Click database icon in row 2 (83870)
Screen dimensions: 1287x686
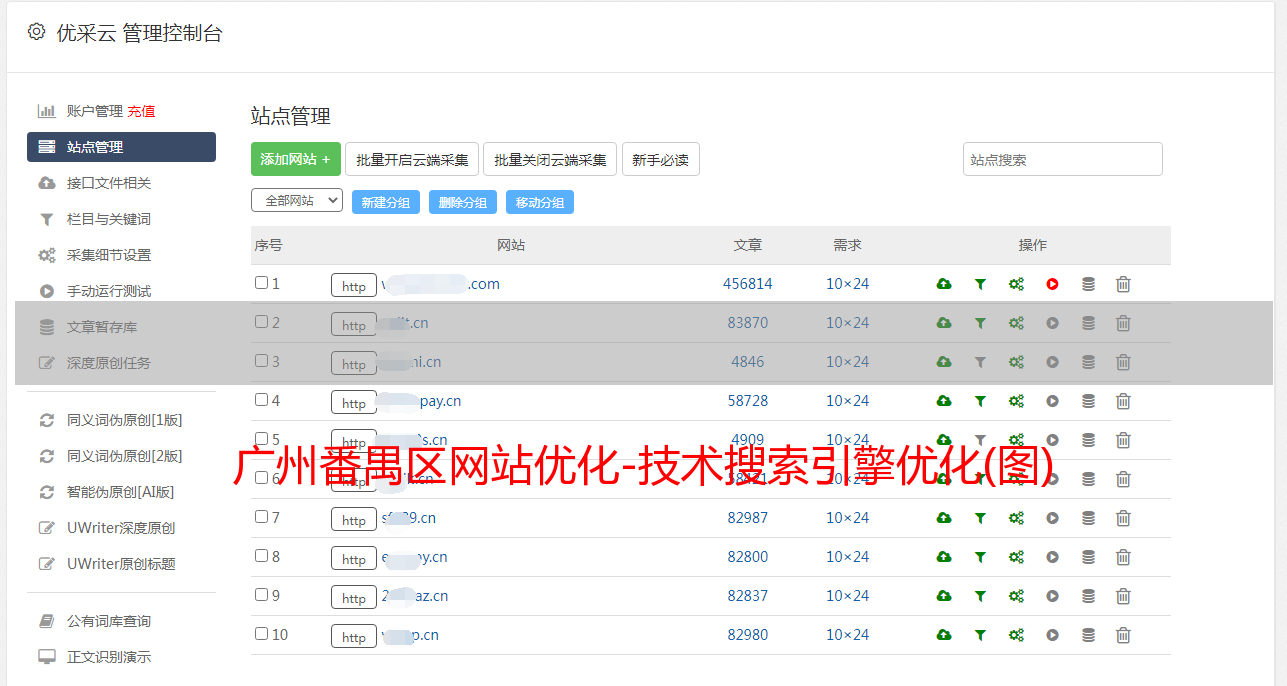point(1088,323)
